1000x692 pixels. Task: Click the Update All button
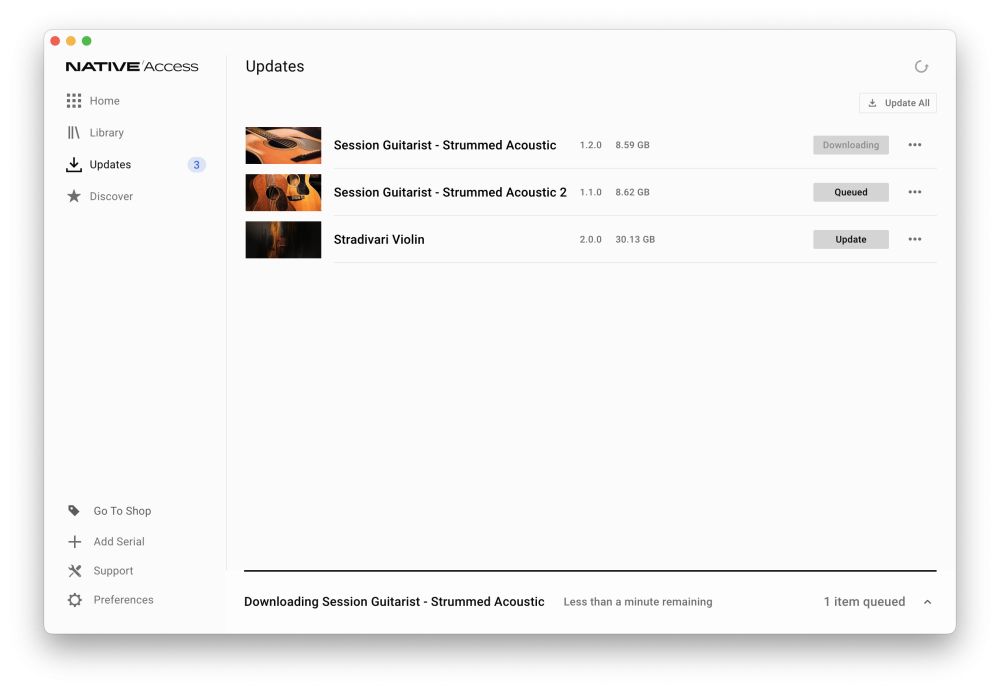[898, 103]
